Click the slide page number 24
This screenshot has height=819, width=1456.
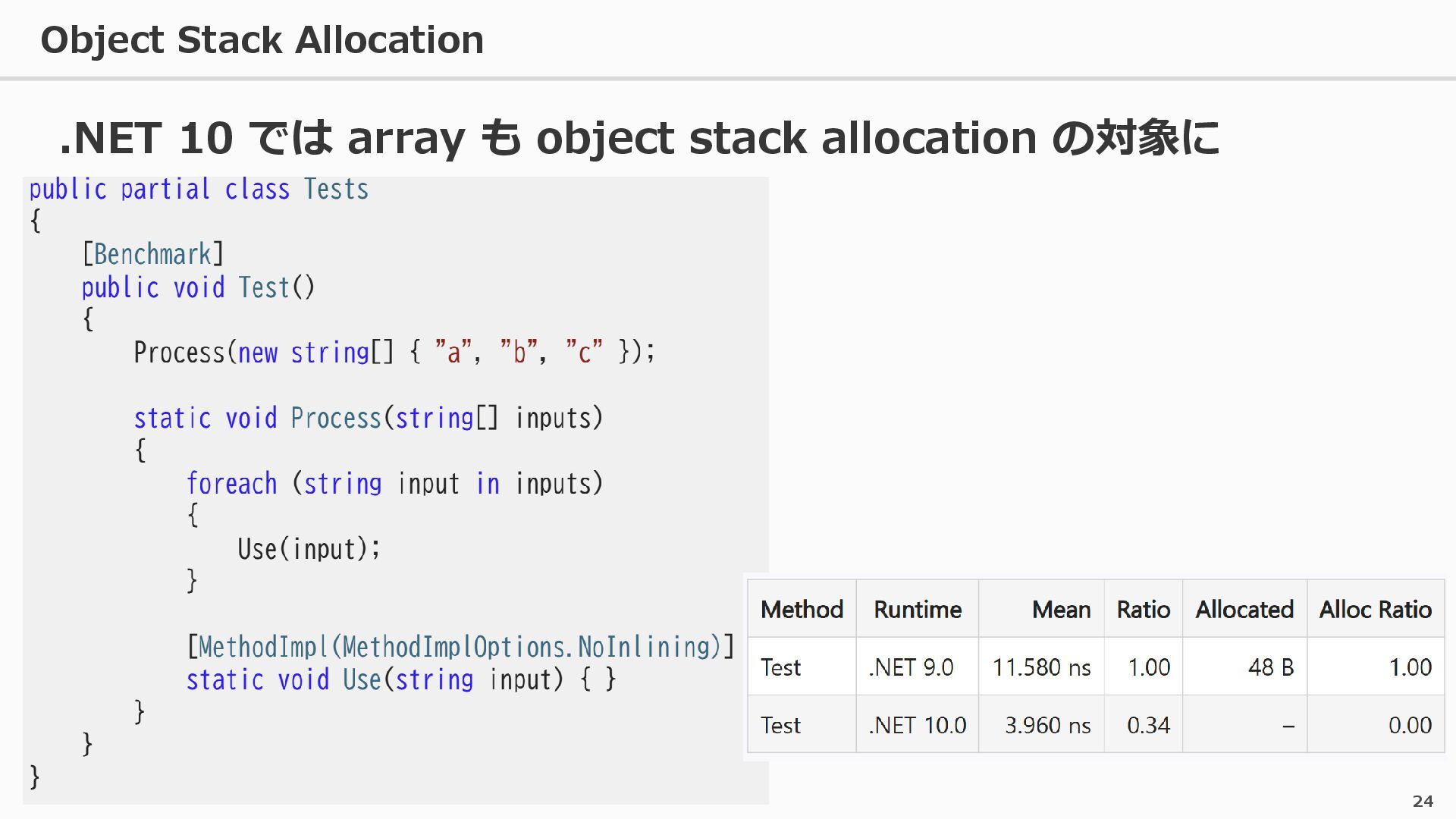coord(1423,801)
